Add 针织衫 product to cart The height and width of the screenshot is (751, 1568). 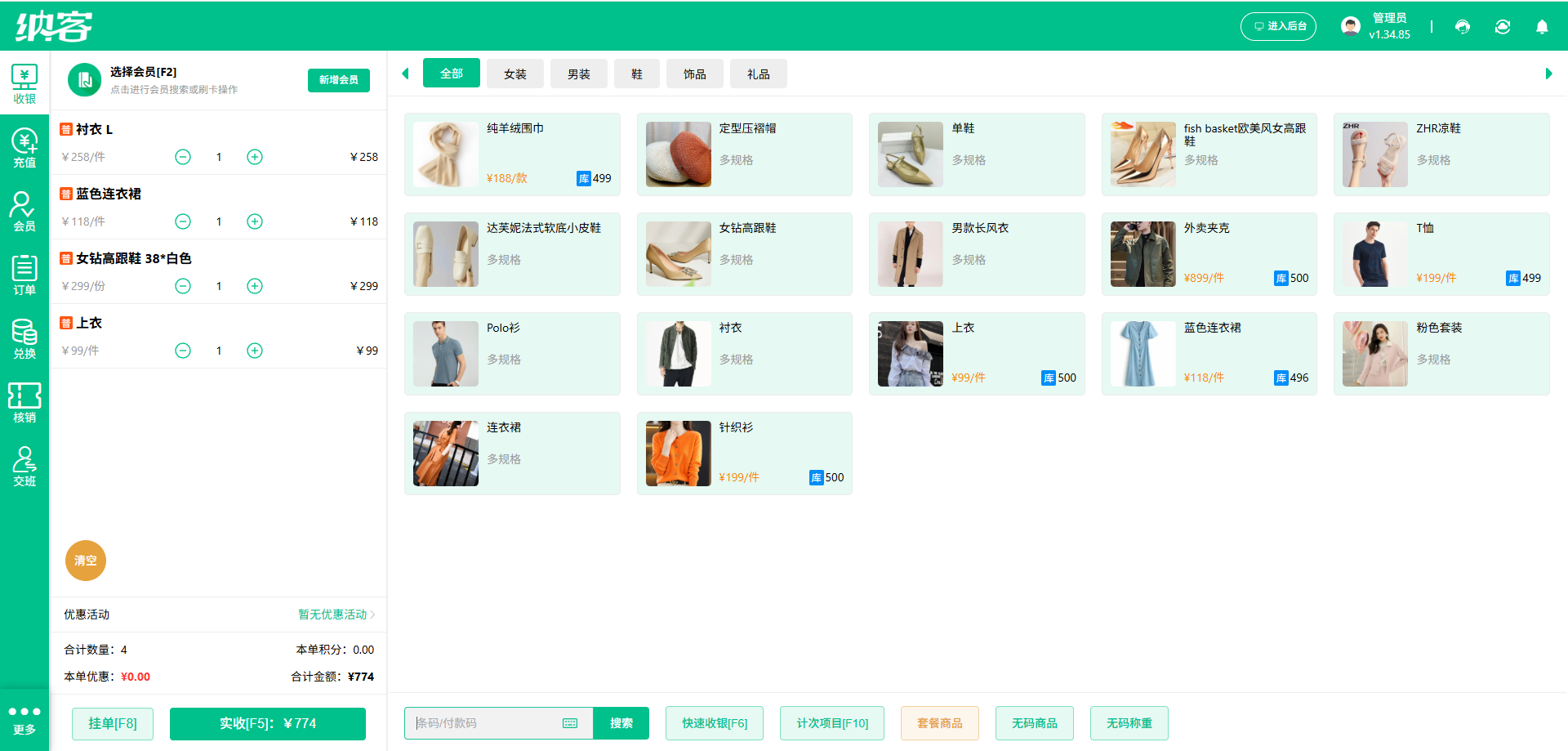[x=745, y=454]
